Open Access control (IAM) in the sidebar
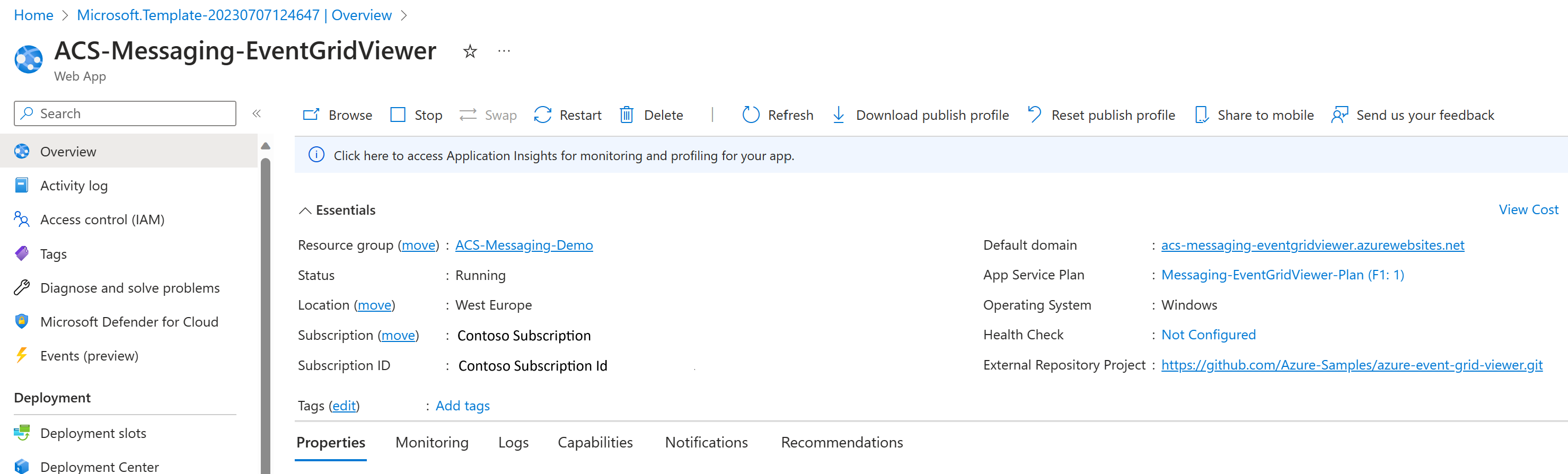Viewport: 1568px width, 474px height. point(102,220)
